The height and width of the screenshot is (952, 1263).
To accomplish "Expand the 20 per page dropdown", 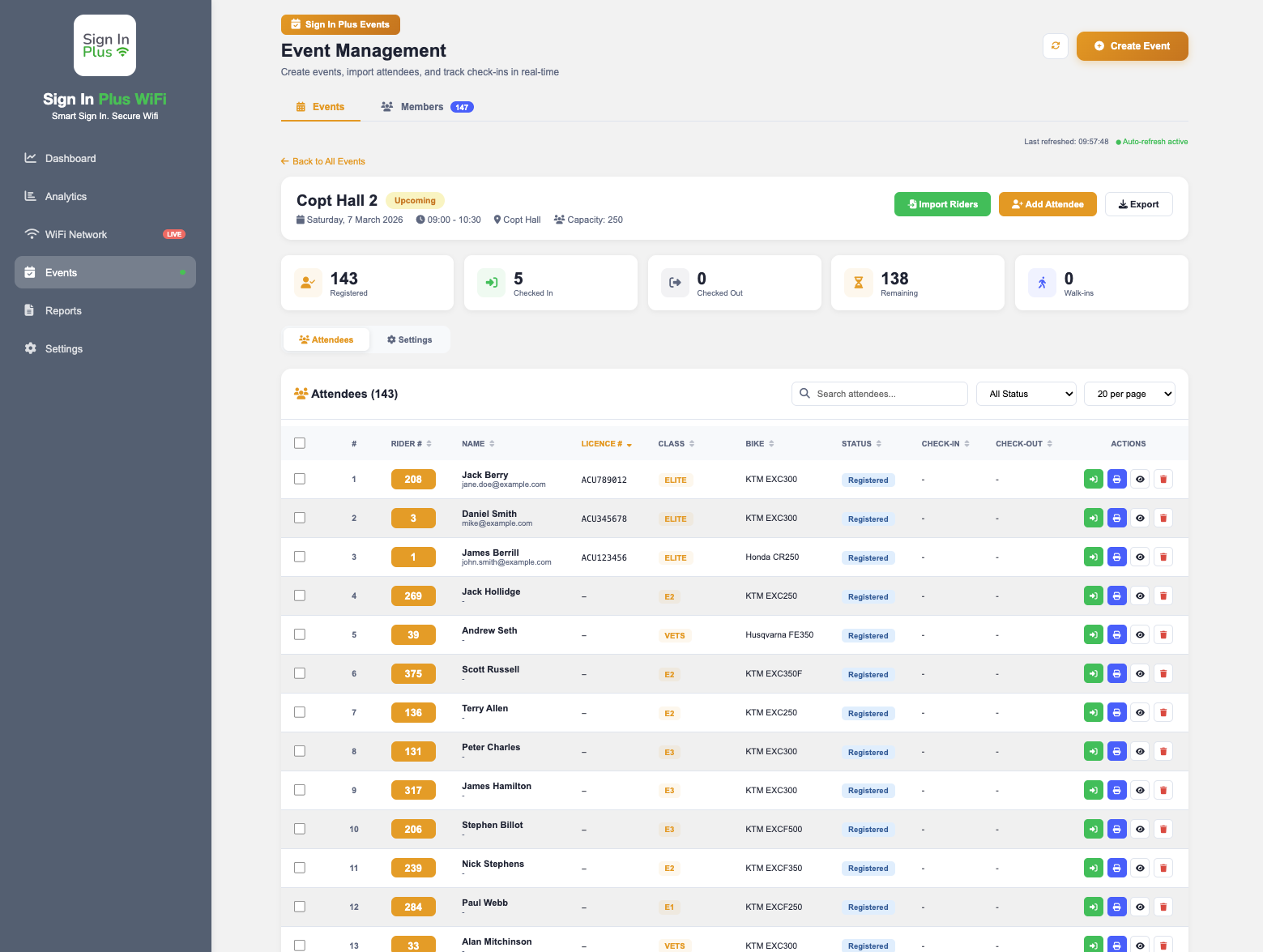I will pyautogui.click(x=1129, y=394).
